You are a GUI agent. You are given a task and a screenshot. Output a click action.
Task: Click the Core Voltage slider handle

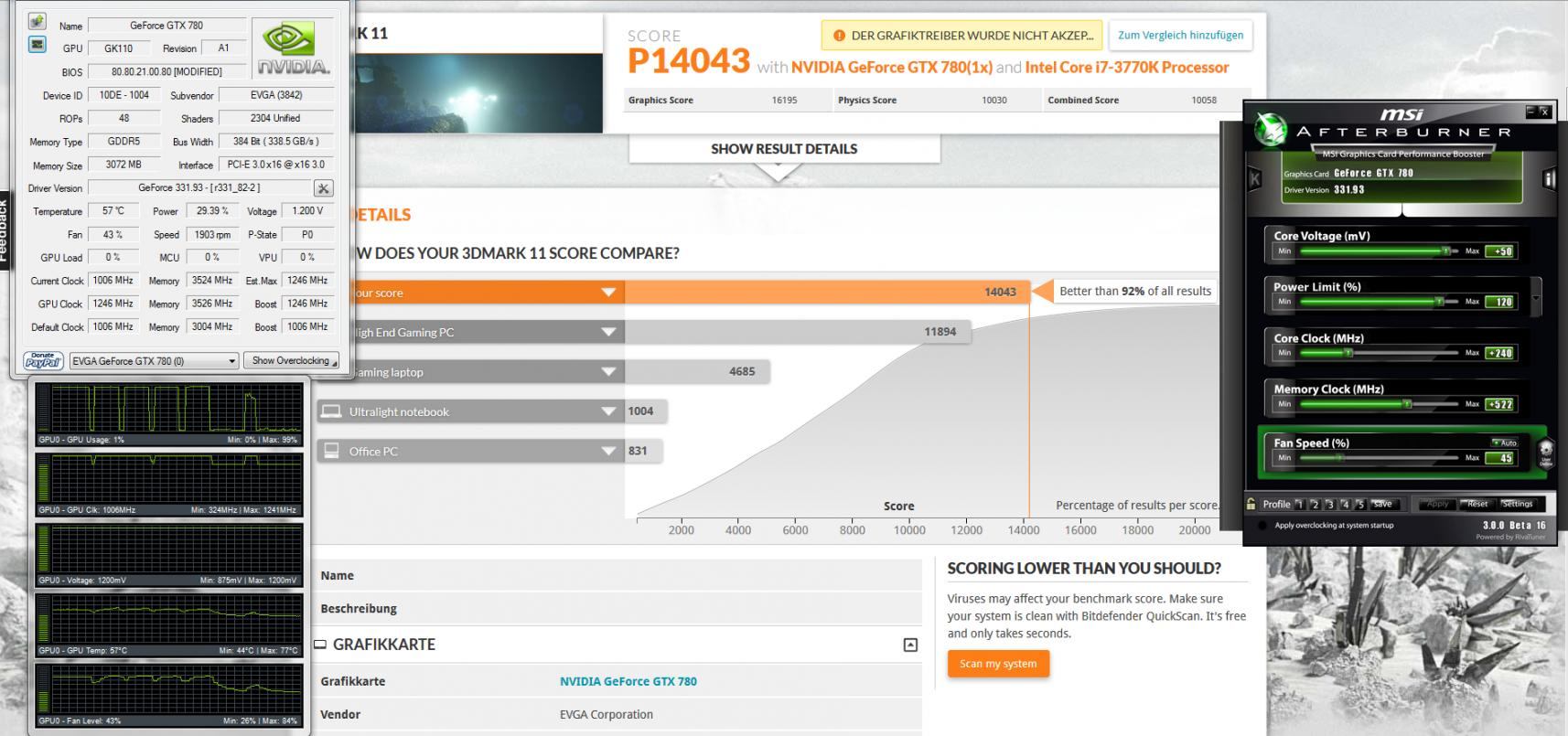coord(1446,251)
